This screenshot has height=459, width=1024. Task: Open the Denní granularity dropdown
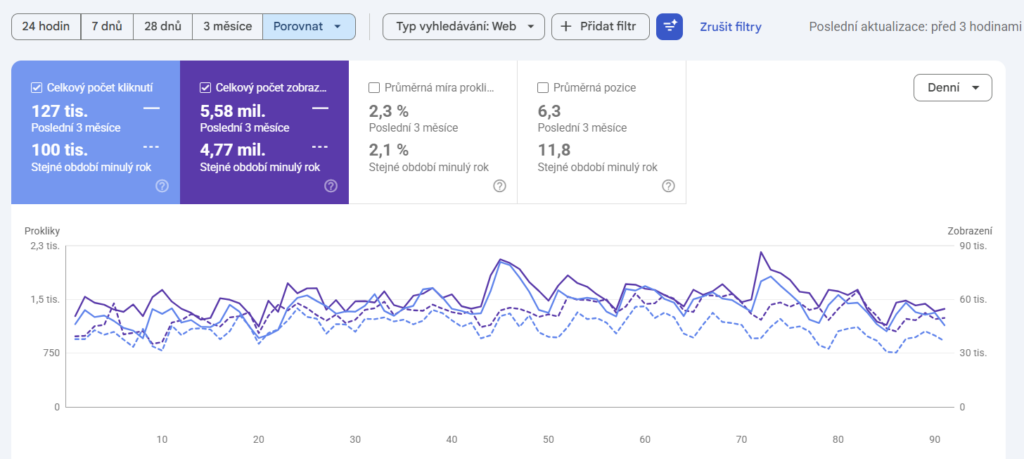952,88
